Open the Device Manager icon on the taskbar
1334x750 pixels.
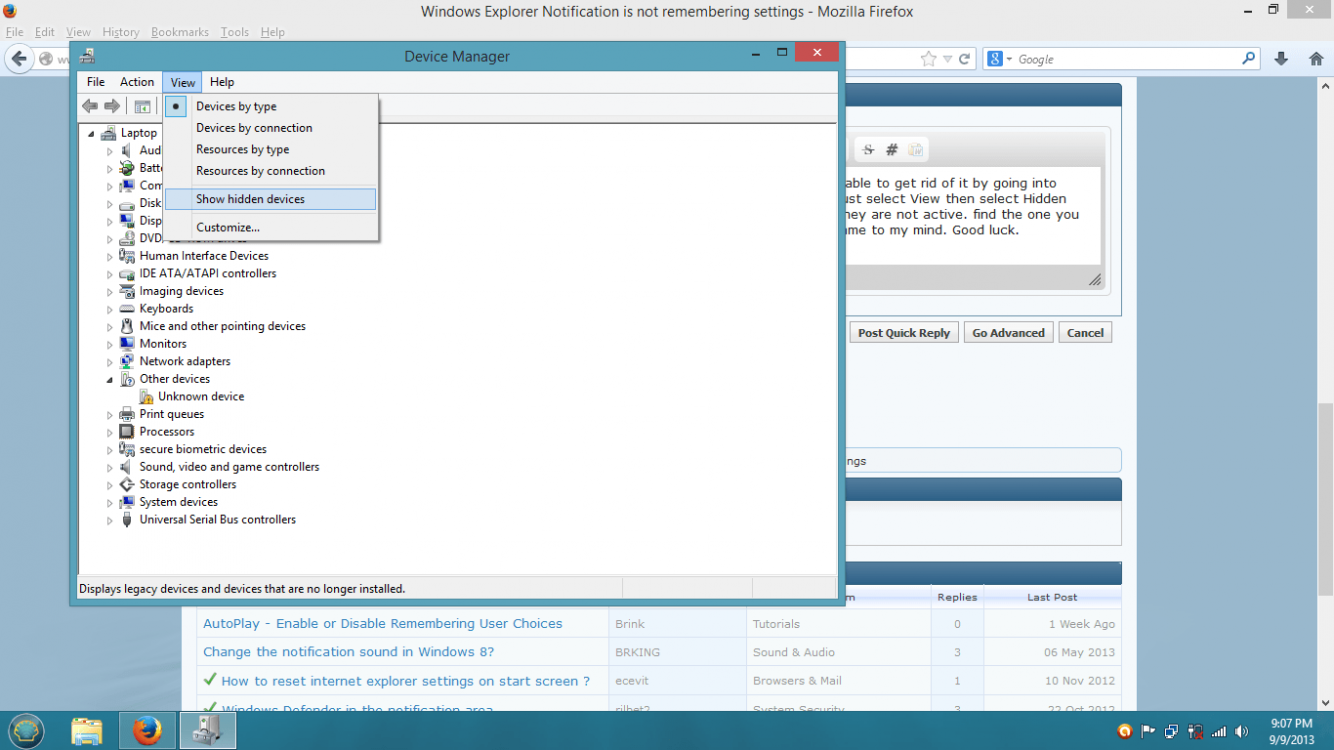point(207,730)
